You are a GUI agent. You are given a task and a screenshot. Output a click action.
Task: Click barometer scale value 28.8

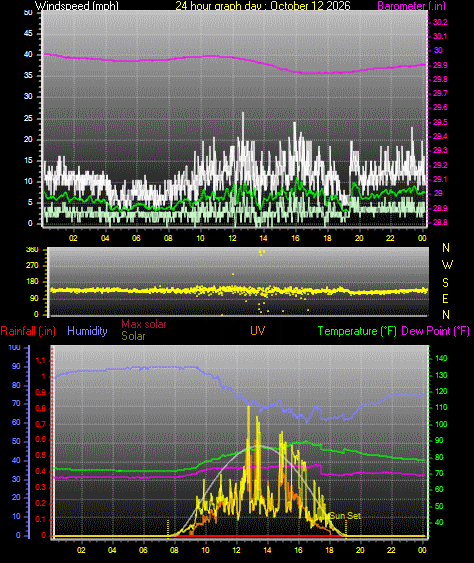[440, 222]
